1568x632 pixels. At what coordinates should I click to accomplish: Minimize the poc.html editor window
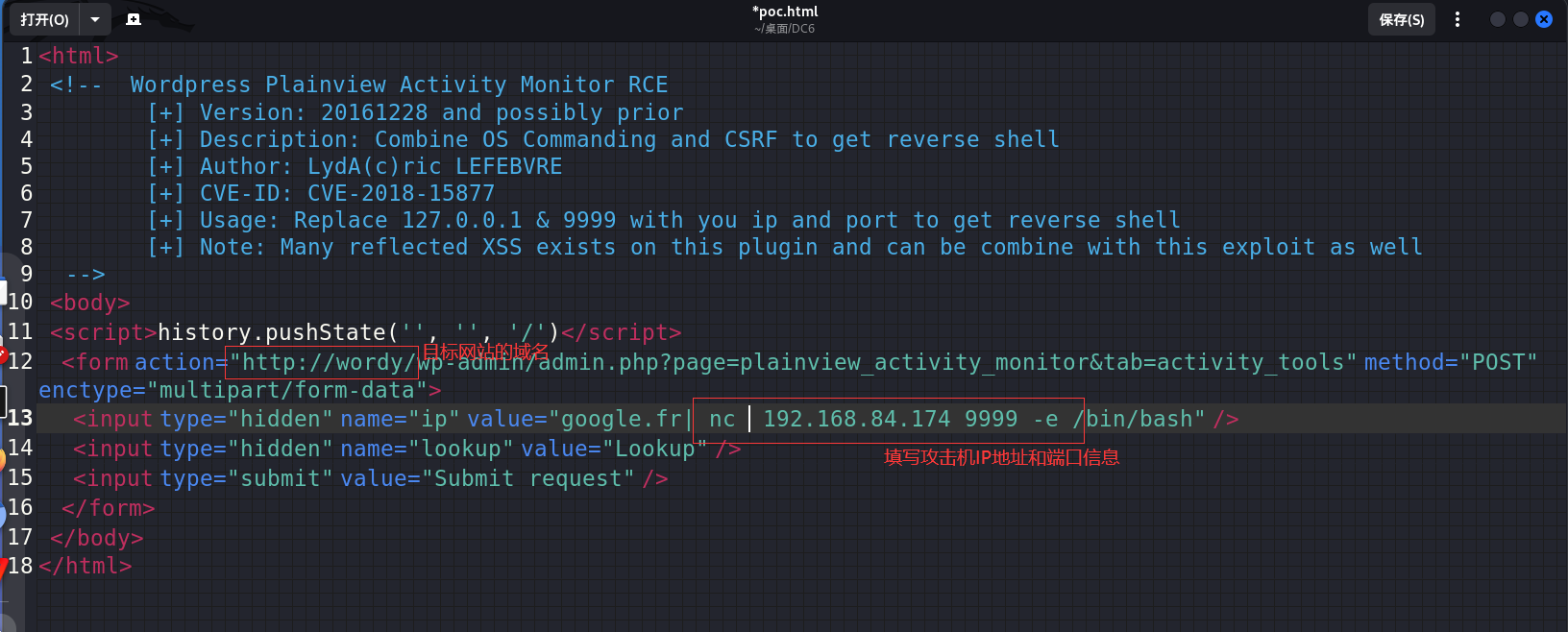pyautogui.click(x=1497, y=19)
